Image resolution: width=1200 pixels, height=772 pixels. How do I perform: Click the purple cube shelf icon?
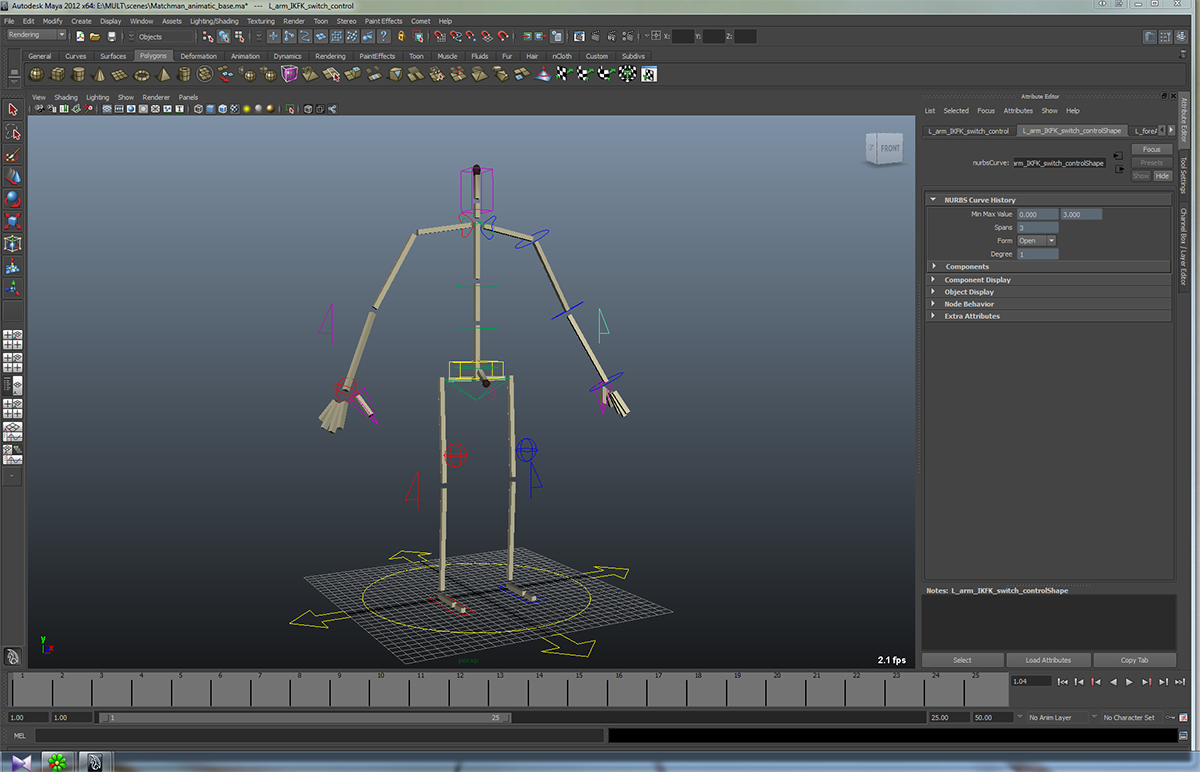click(x=289, y=74)
